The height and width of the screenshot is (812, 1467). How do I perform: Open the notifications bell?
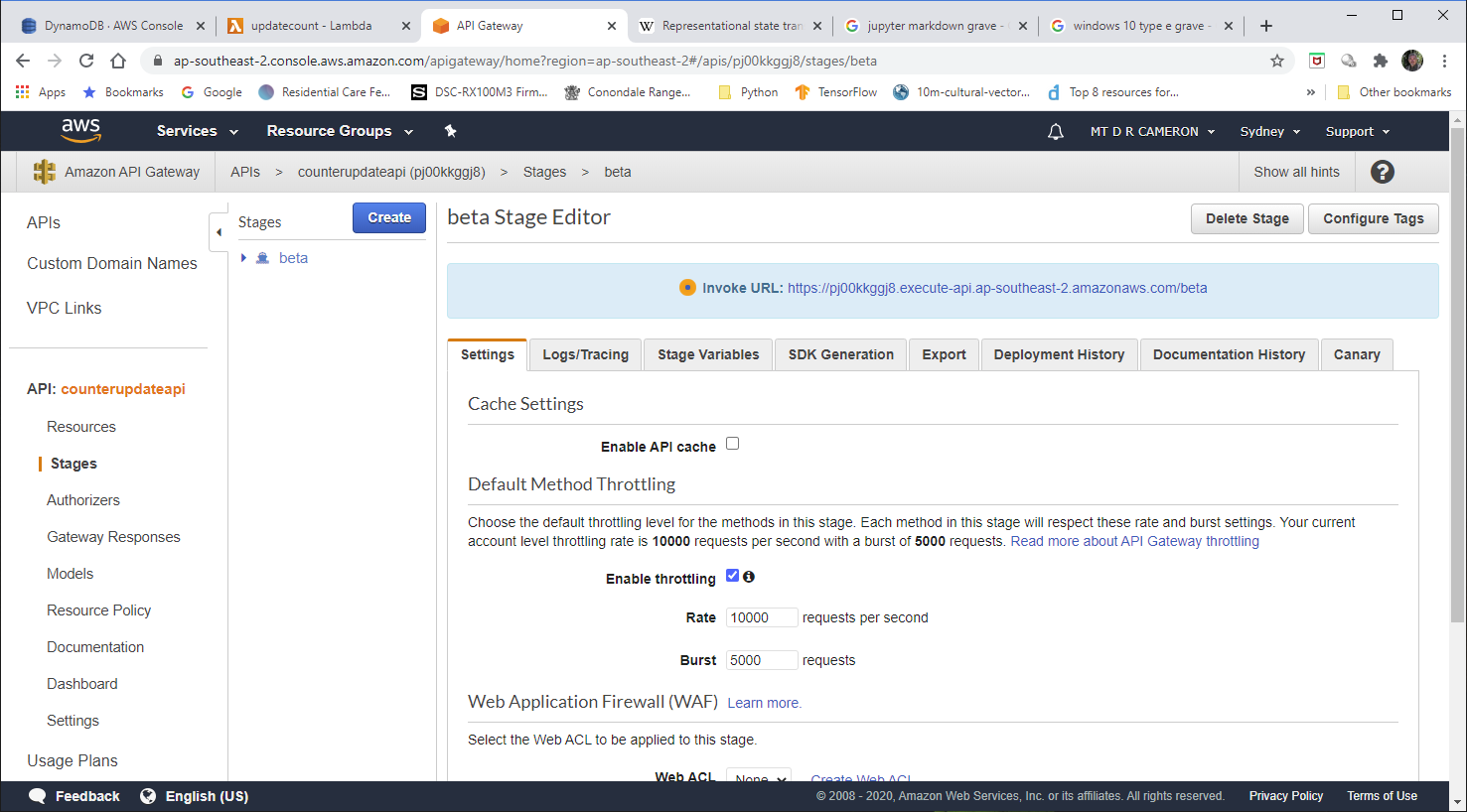pos(1056,131)
